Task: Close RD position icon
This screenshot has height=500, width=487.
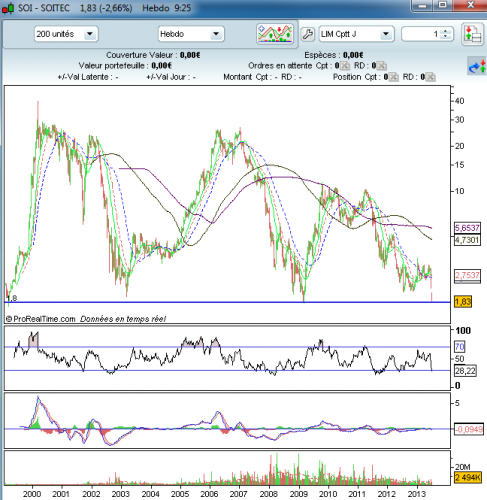Action: pos(430,77)
